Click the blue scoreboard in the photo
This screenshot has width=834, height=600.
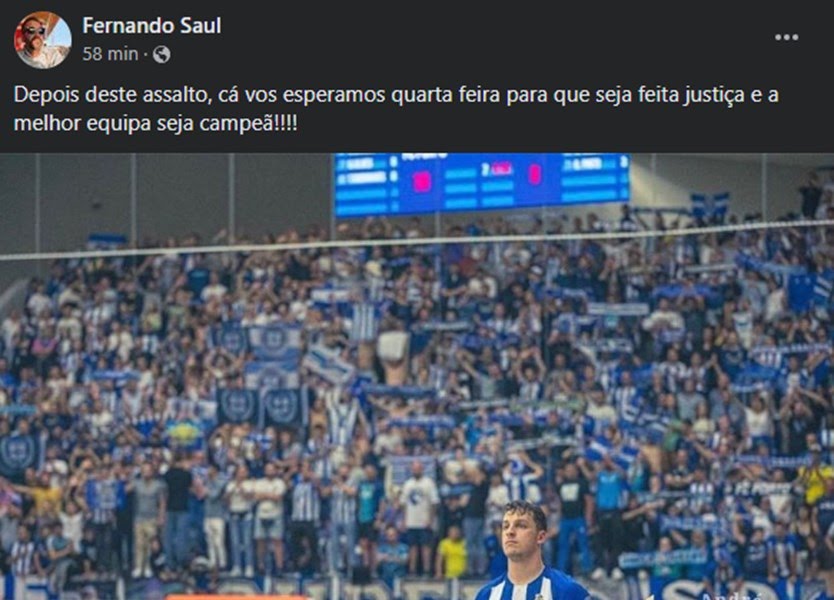point(482,184)
